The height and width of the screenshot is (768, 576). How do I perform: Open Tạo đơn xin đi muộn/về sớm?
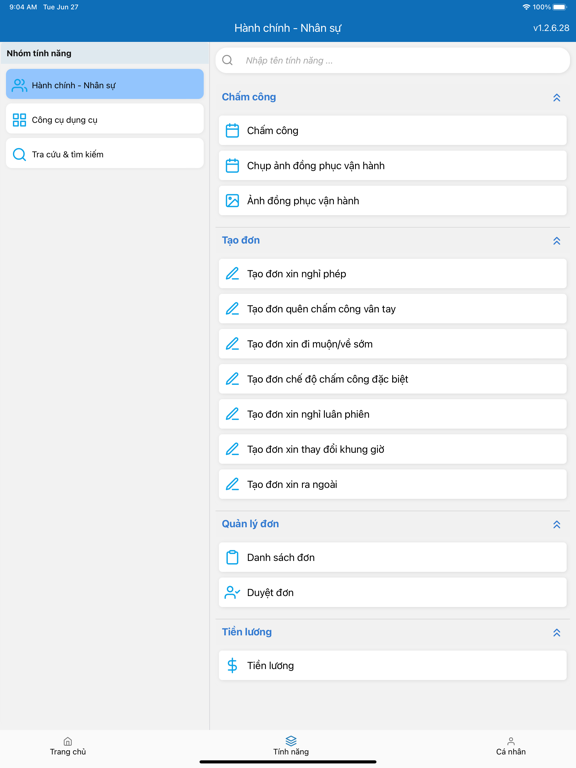point(392,344)
